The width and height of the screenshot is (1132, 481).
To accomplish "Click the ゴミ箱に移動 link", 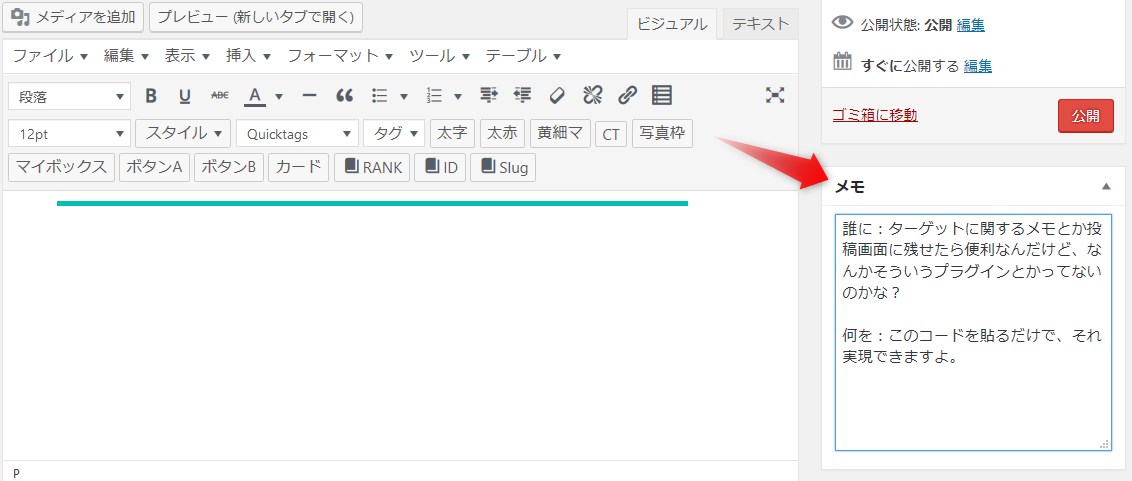I will 875,115.
